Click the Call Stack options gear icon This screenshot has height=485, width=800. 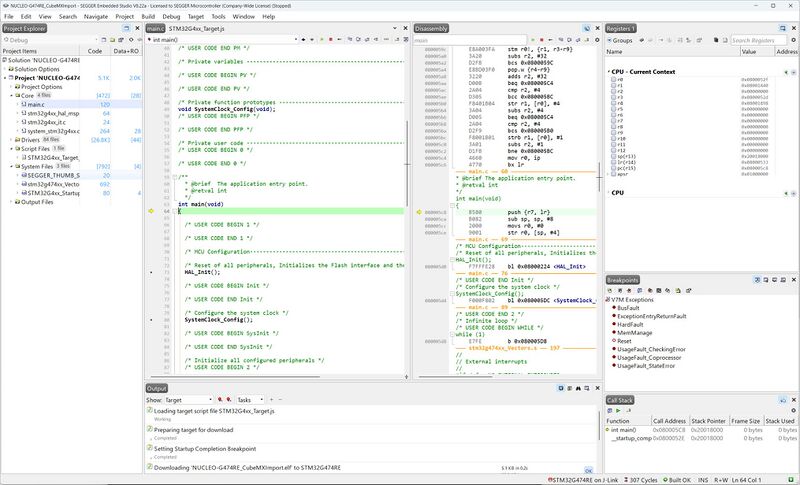(x=793, y=411)
